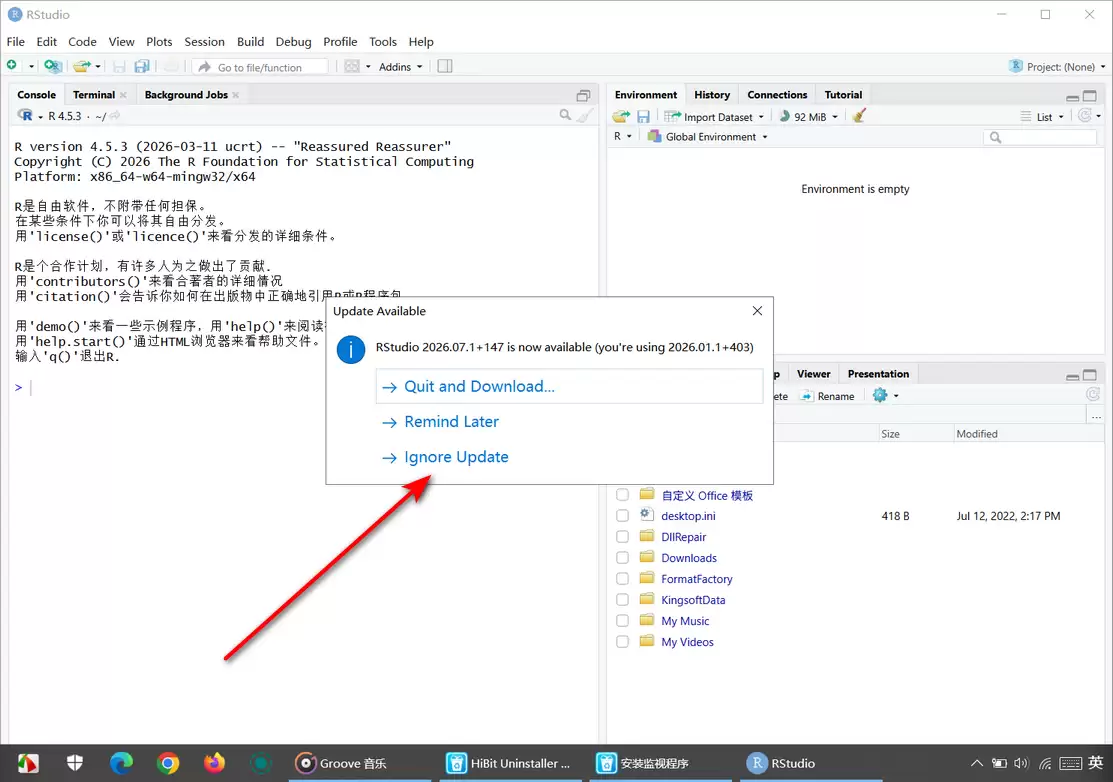The height and width of the screenshot is (782, 1113).
Task: Click the Save Workspace icon in Environment
Action: (643, 116)
